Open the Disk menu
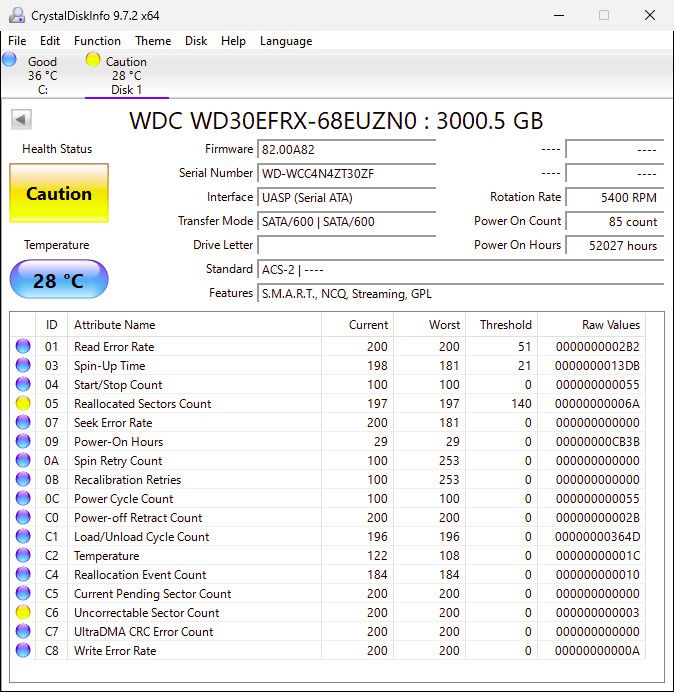This screenshot has width=674, height=692. (x=196, y=41)
